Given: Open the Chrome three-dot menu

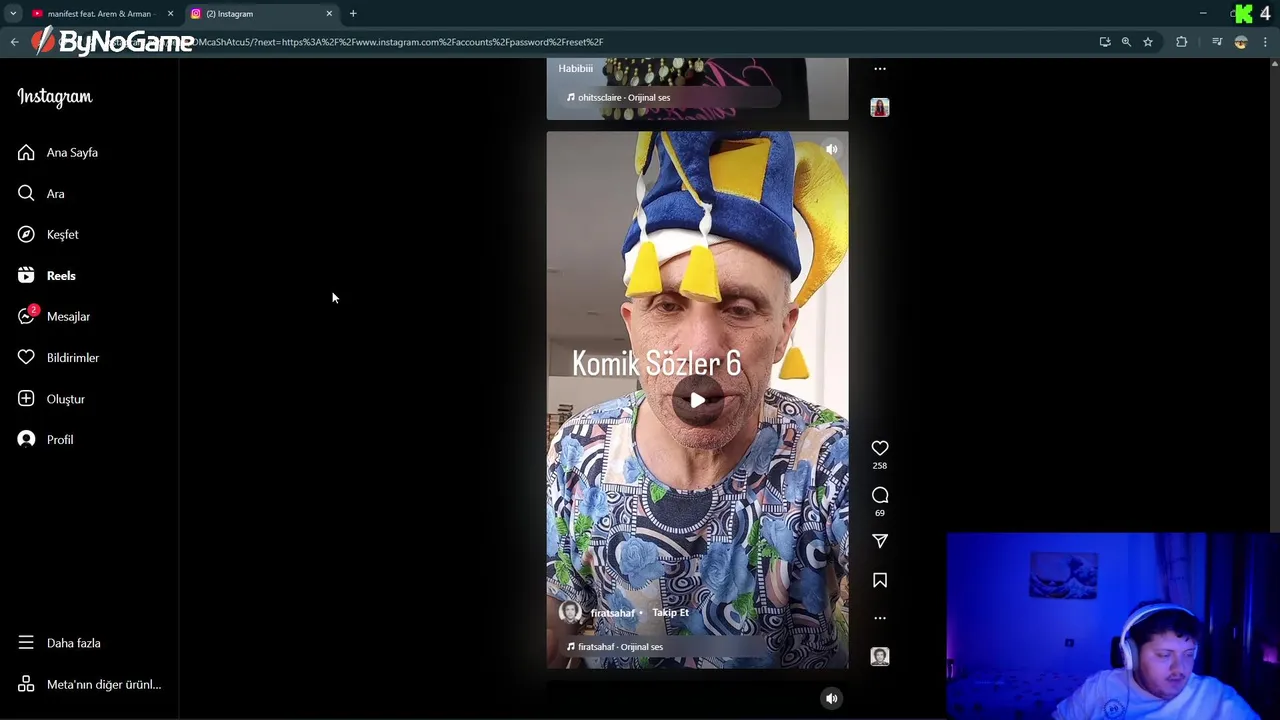Looking at the screenshot, I should (x=1266, y=42).
